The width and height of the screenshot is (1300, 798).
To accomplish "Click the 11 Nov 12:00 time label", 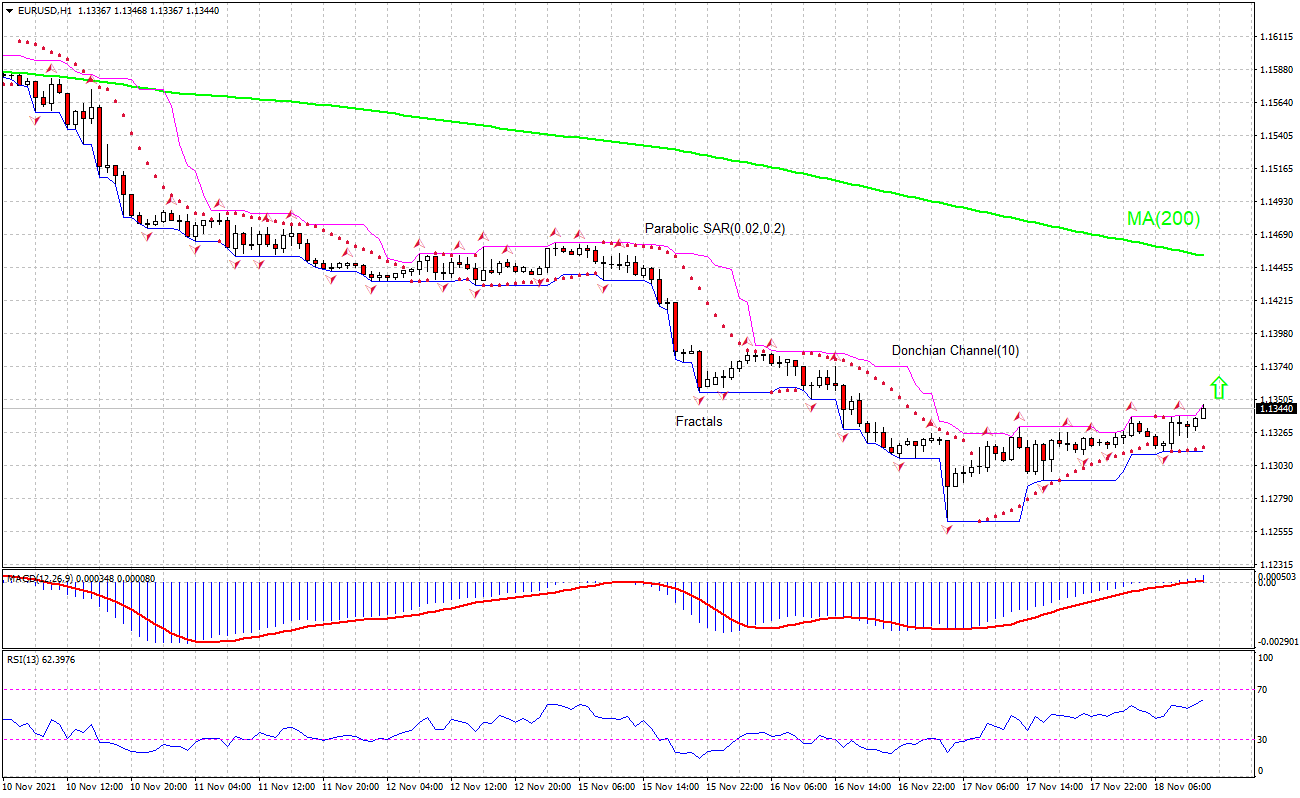I will [285, 787].
